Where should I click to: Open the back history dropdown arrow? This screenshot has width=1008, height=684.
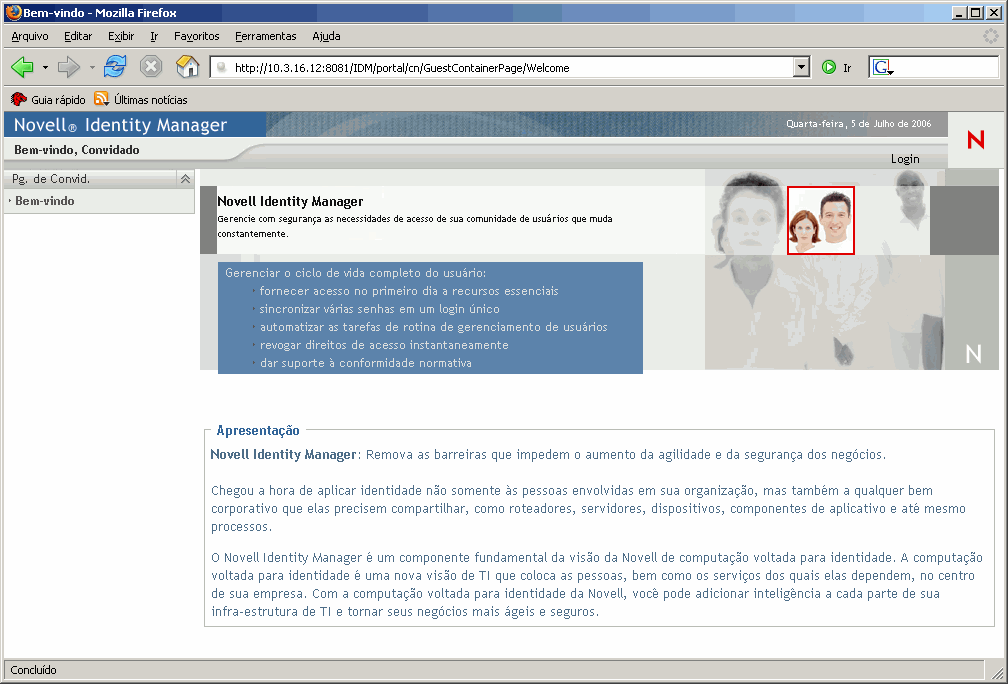45,68
